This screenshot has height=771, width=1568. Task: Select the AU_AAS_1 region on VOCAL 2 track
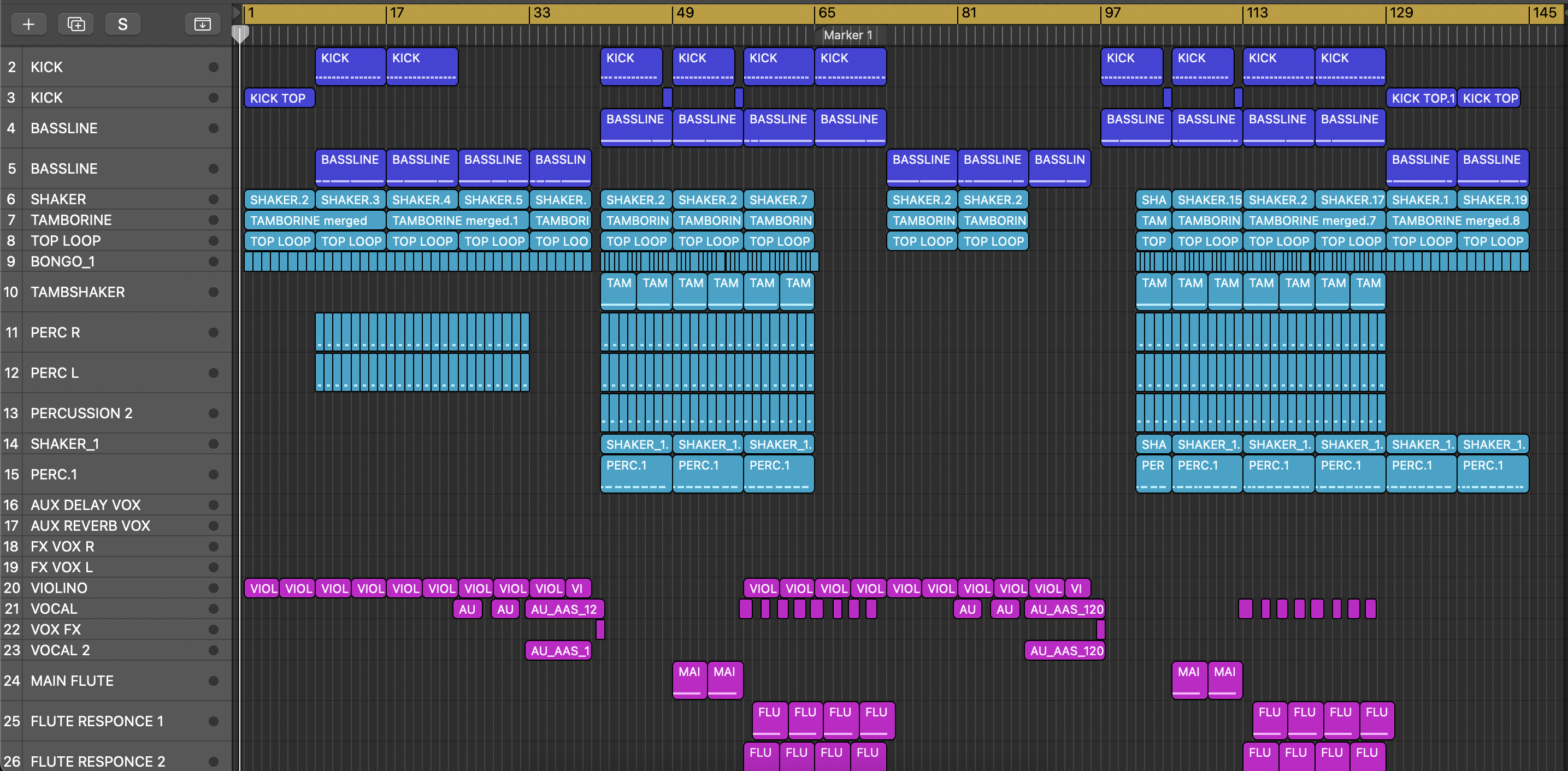558,650
